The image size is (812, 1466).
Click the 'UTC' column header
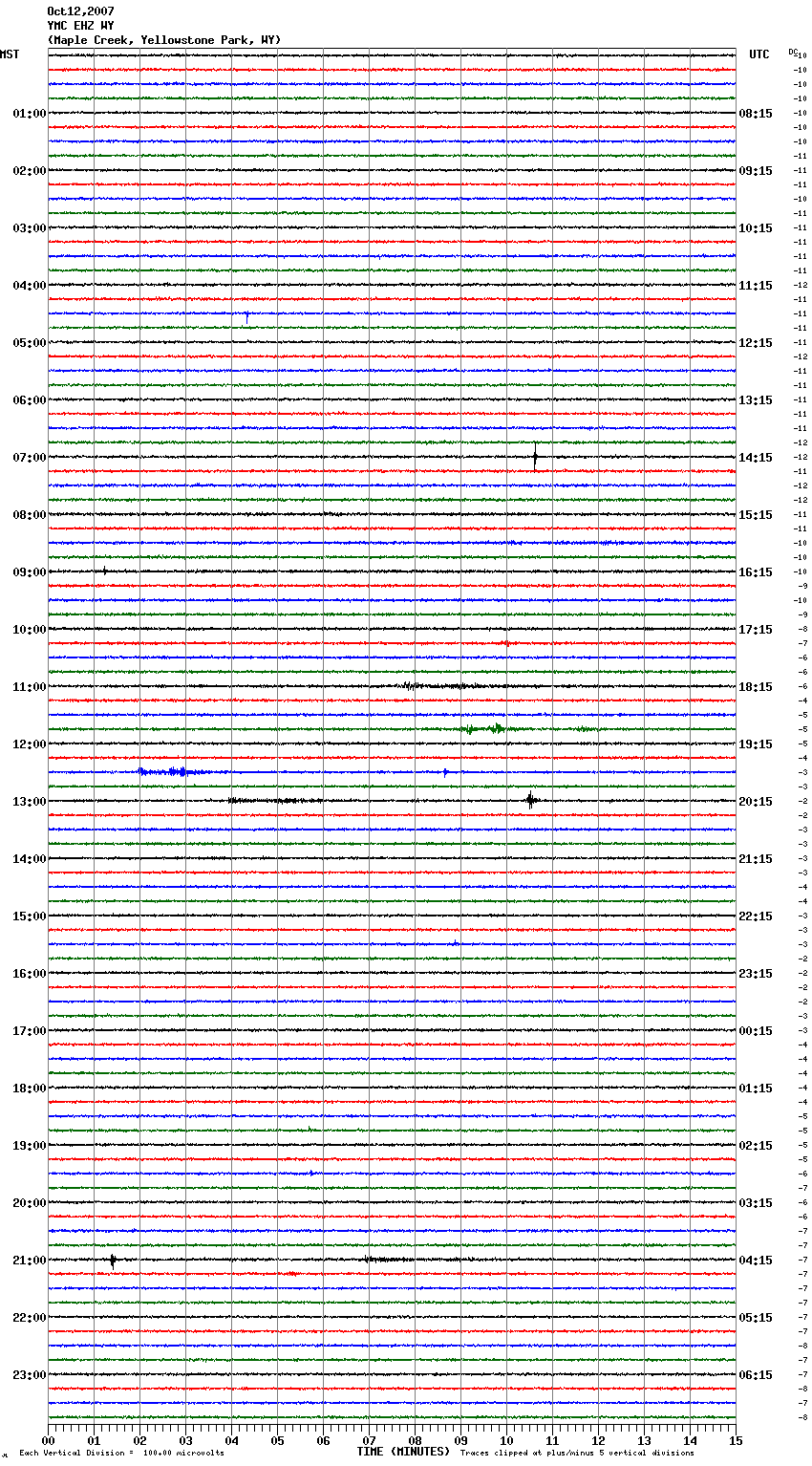[x=759, y=54]
